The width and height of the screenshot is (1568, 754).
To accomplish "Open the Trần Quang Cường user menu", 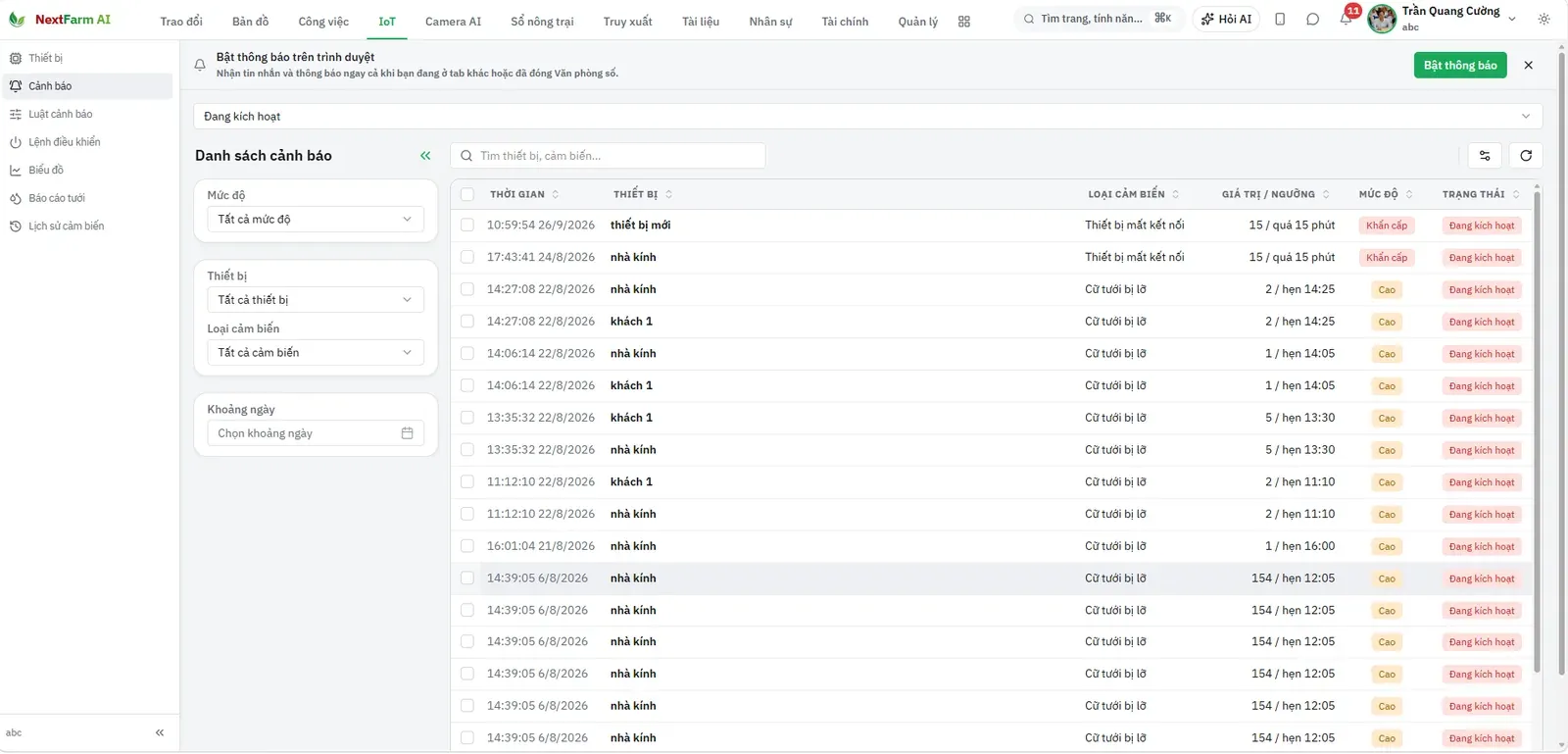I will [1443, 19].
